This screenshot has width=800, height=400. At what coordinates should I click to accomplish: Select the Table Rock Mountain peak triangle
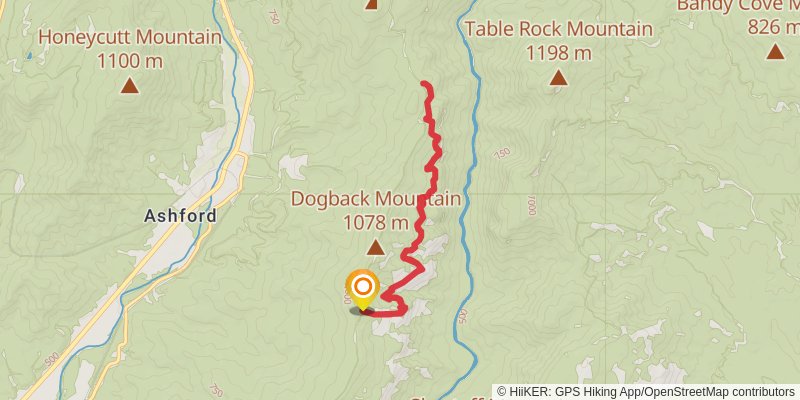558,78
